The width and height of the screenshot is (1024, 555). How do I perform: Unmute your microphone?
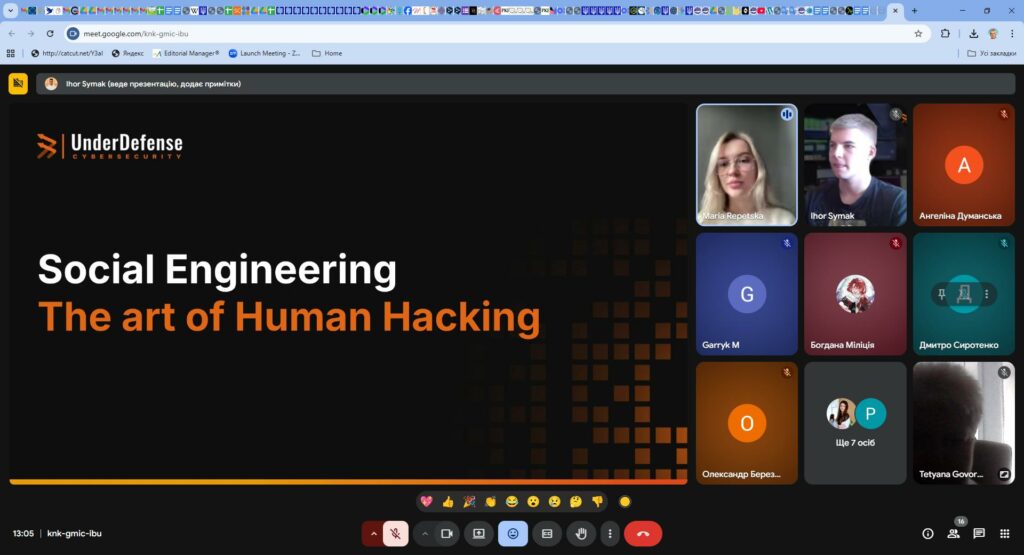396,534
